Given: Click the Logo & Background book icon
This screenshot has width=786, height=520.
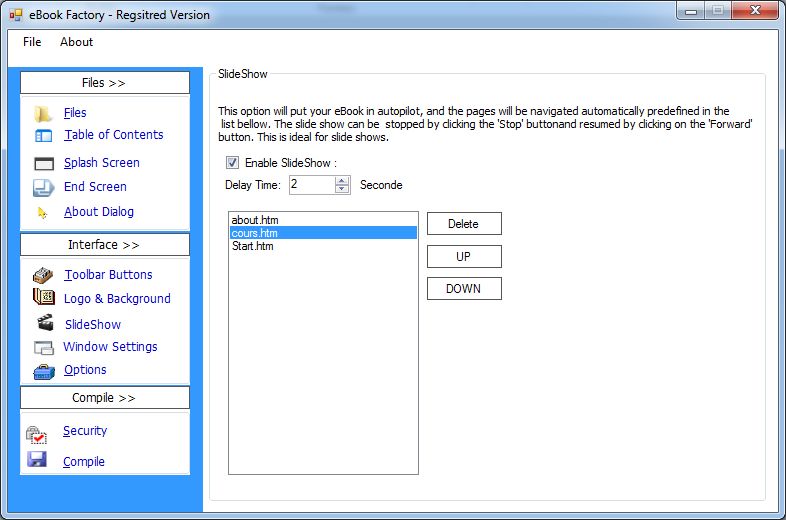Looking at the screenshot, I should click(44, 297).
